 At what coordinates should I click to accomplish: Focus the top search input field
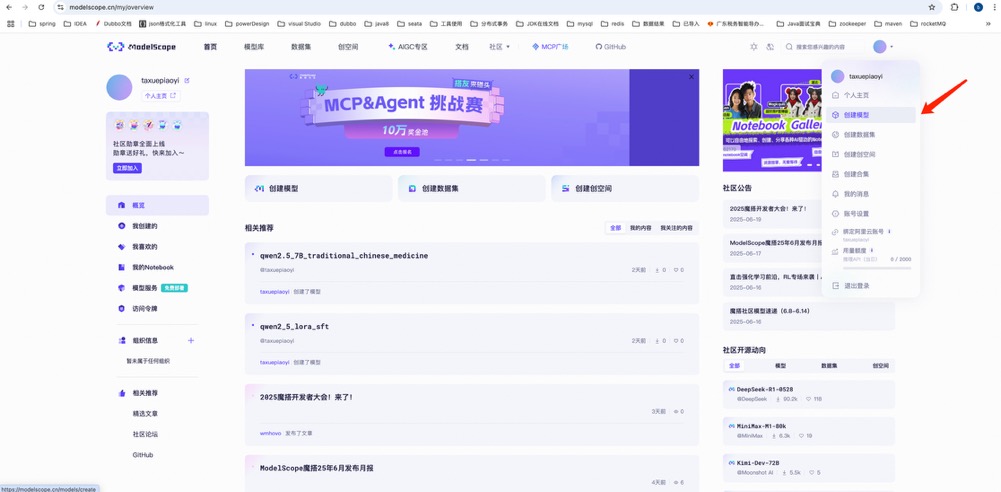point(824,47)
